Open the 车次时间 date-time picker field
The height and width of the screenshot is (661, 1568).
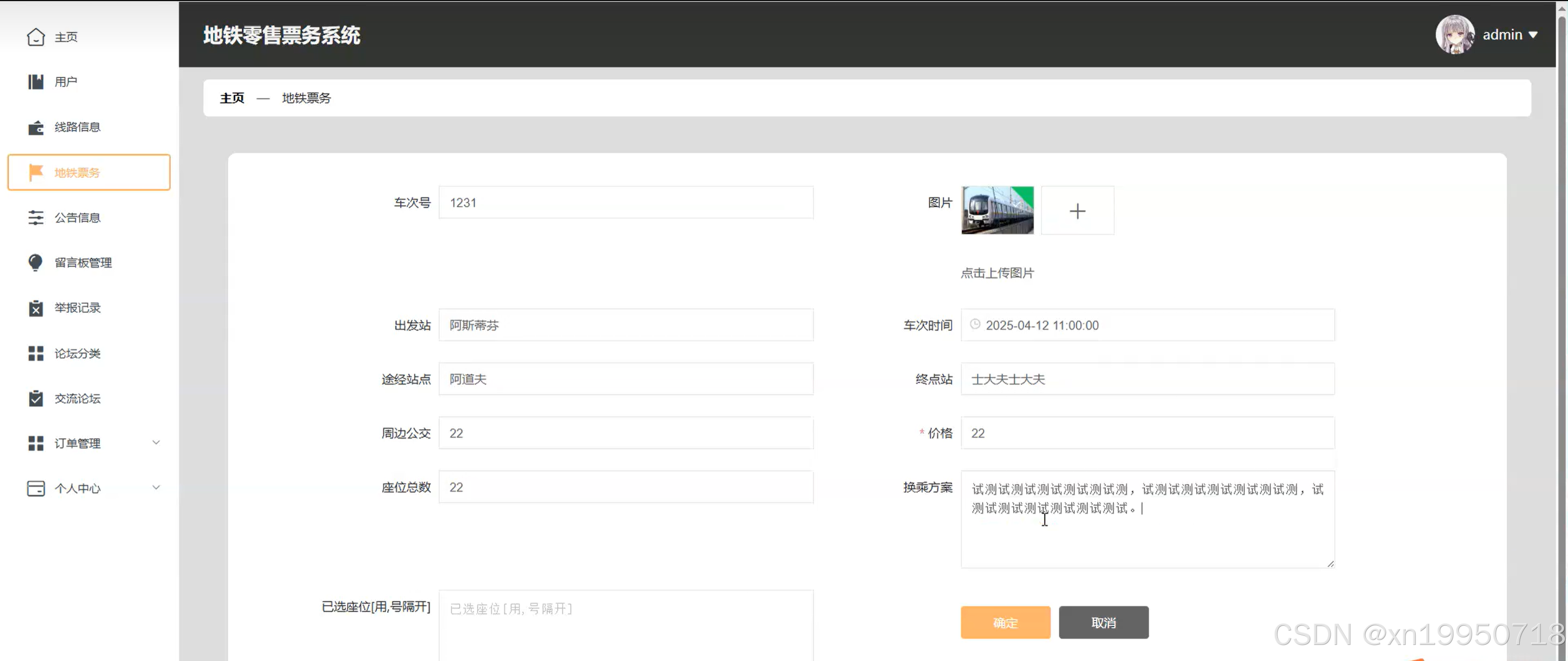click(1148, 325)
